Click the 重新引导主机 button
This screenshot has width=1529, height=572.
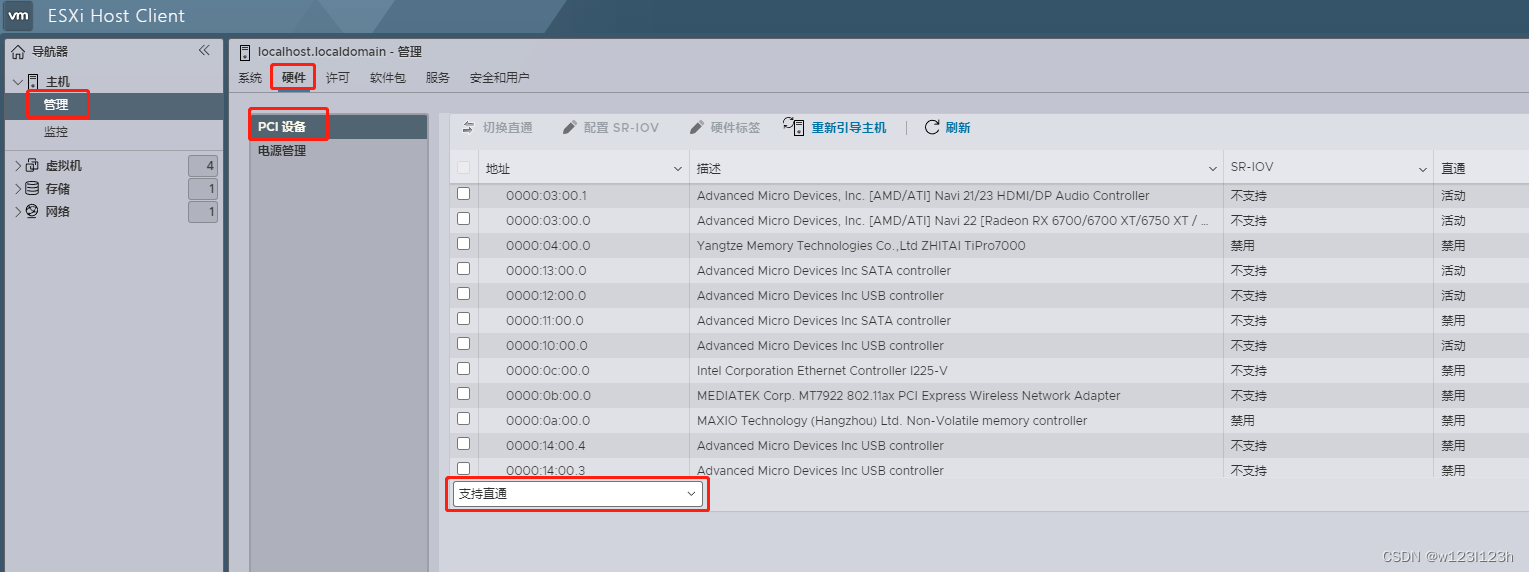tap(836, 127)
